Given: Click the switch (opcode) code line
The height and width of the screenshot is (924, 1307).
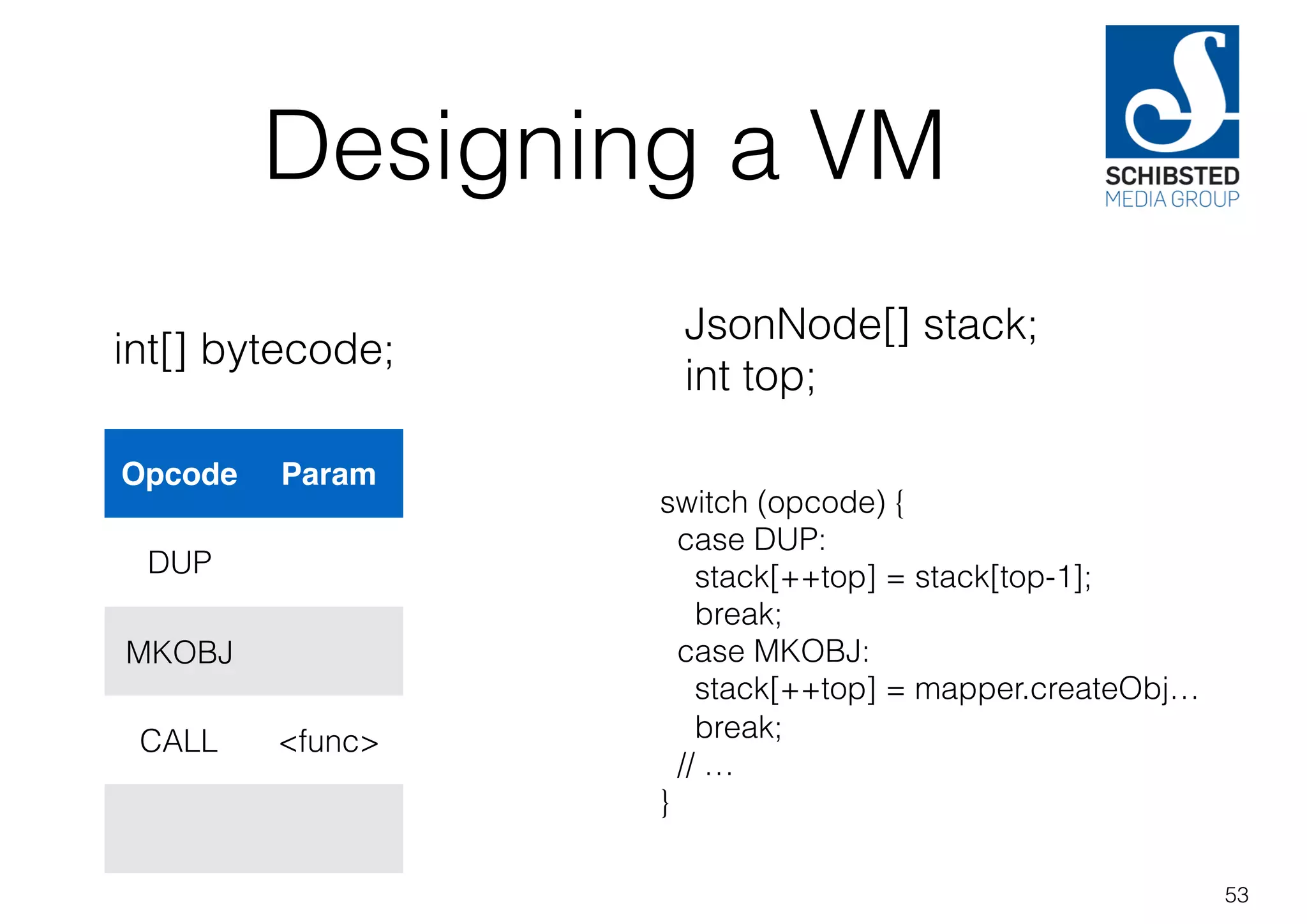Looking at the screenshot, I should (781, 503).
